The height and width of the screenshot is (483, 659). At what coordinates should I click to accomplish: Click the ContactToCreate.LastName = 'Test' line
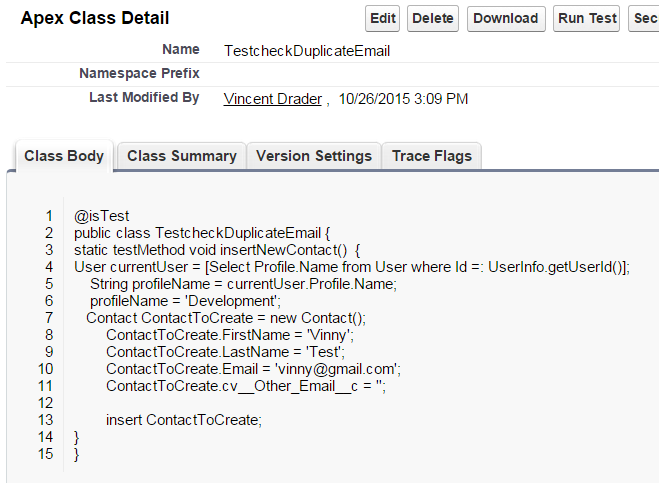pyautogui.click(x=225, y=352)
